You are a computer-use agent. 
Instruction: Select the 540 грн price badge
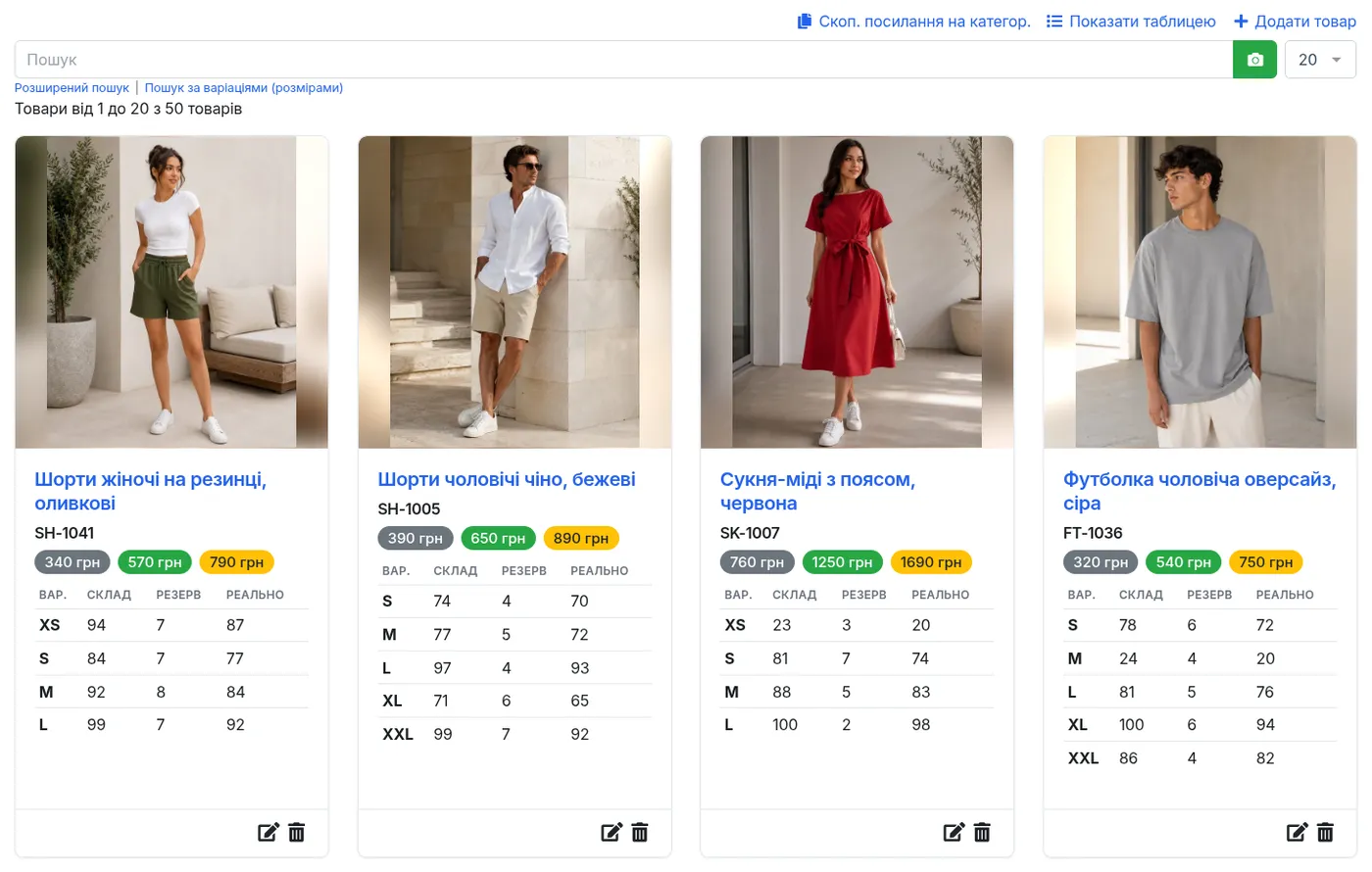click(x=1183, y=562)
